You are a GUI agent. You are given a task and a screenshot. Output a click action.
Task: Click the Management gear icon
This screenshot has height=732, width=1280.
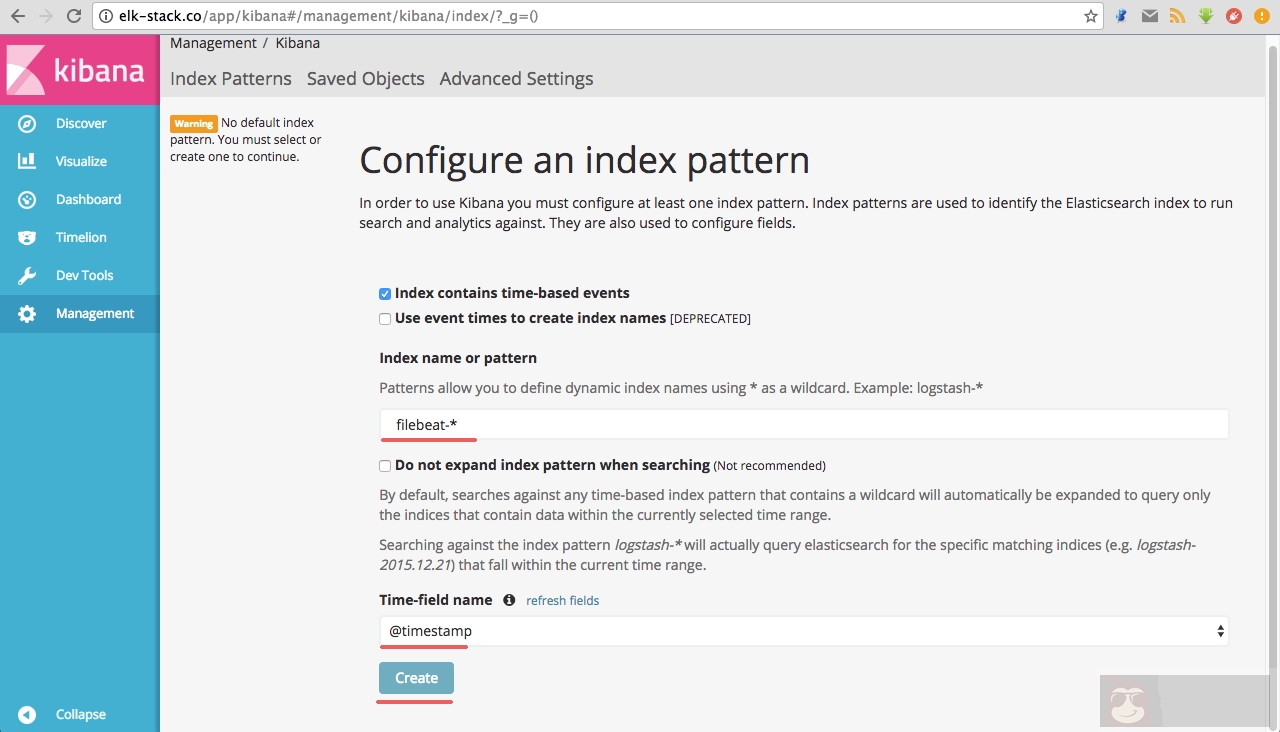(x=27, y=314)
